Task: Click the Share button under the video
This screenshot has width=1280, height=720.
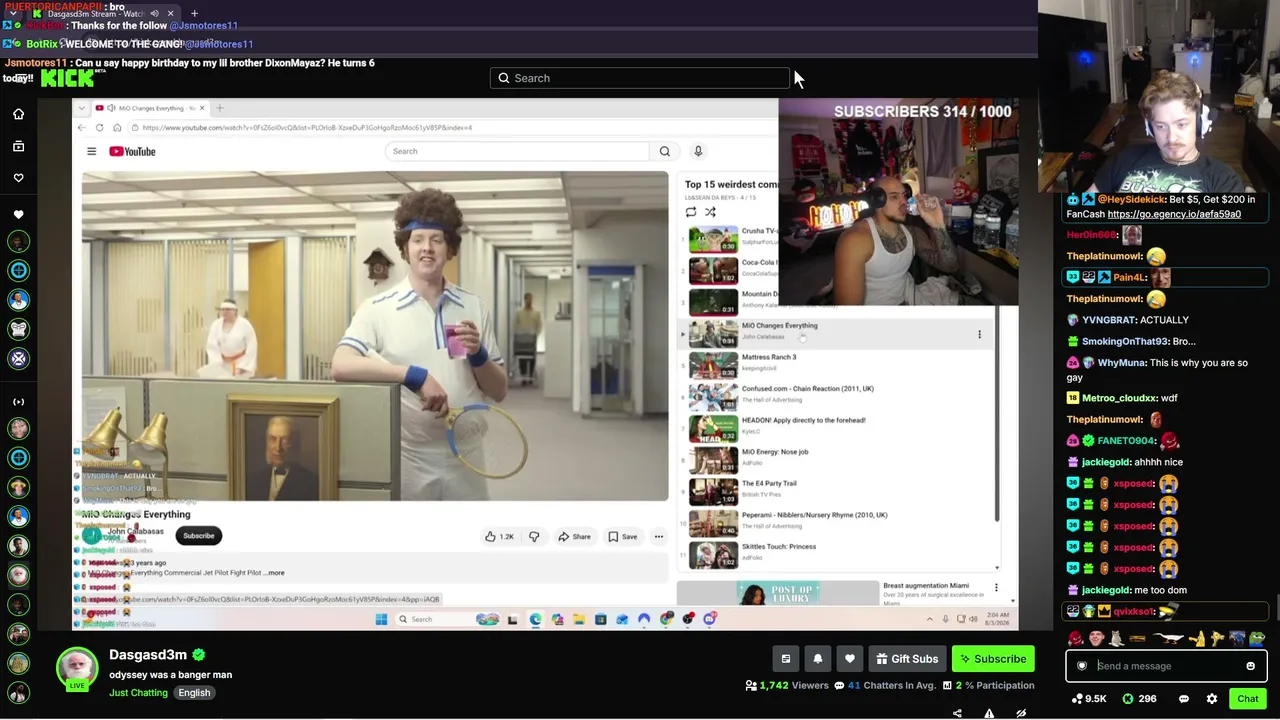Action: pos(574,537)
